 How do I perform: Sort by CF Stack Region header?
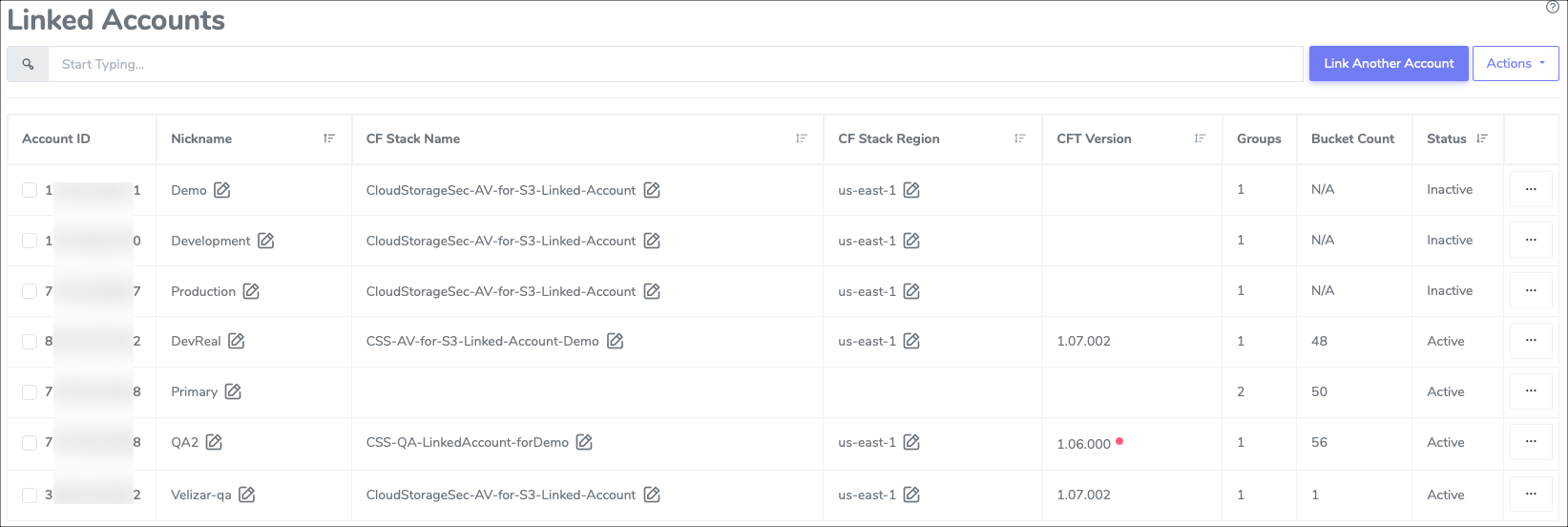(1019, 138)
